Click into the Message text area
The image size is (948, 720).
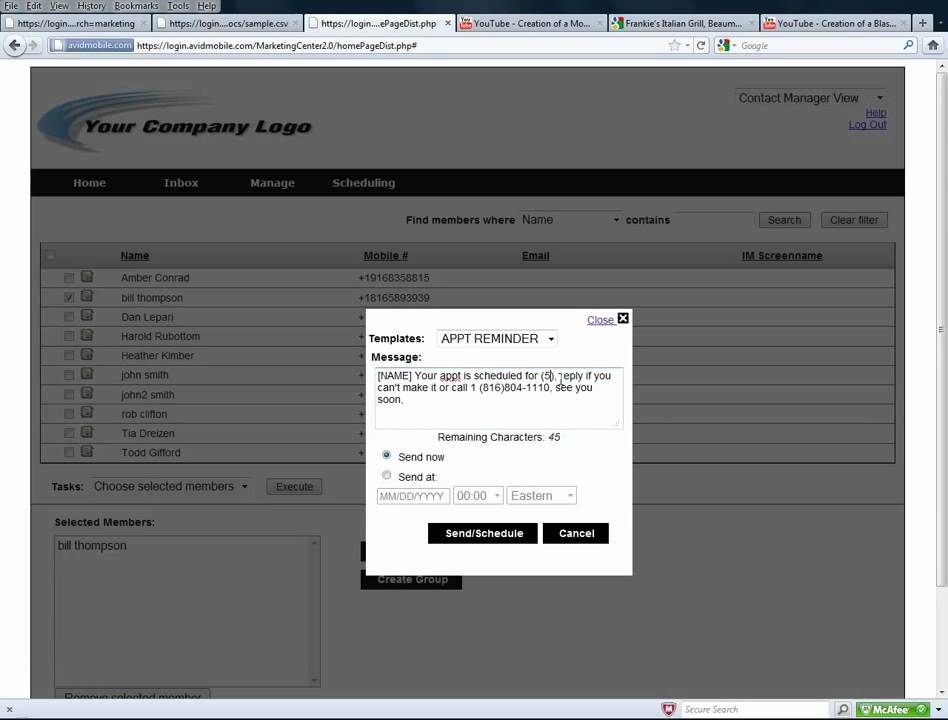point(499,398)
